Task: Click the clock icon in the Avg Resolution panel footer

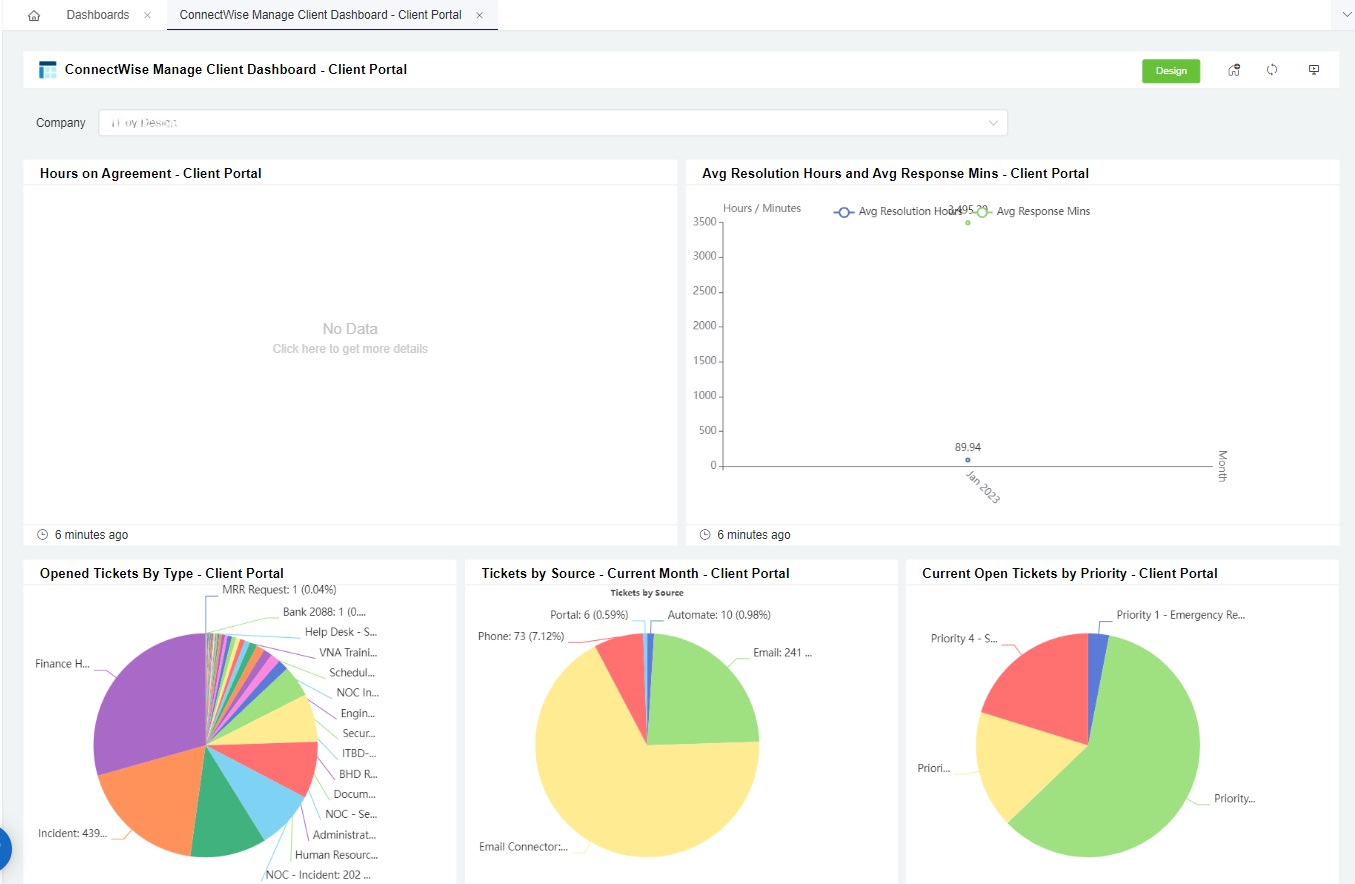Action: tap(706, 535)
